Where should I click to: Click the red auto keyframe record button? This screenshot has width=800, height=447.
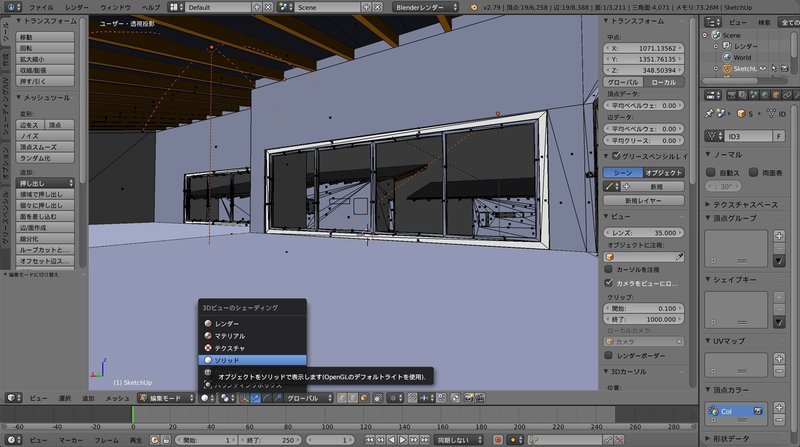tap(498, 440)
